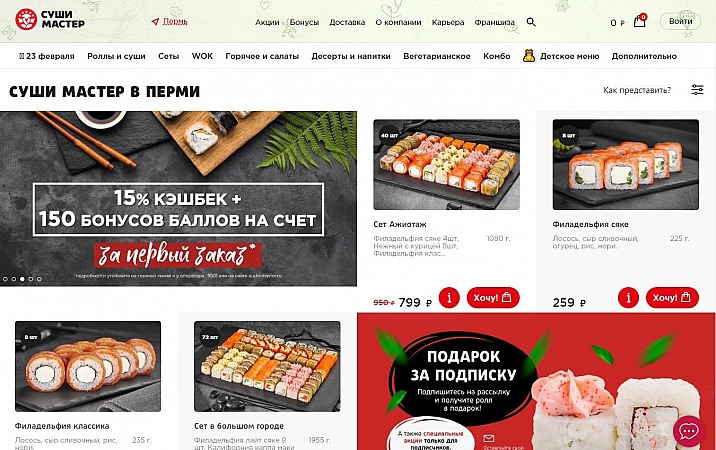Show info for Филадельфия сяке
The image size is (716, 450).
tap(628, 298)
